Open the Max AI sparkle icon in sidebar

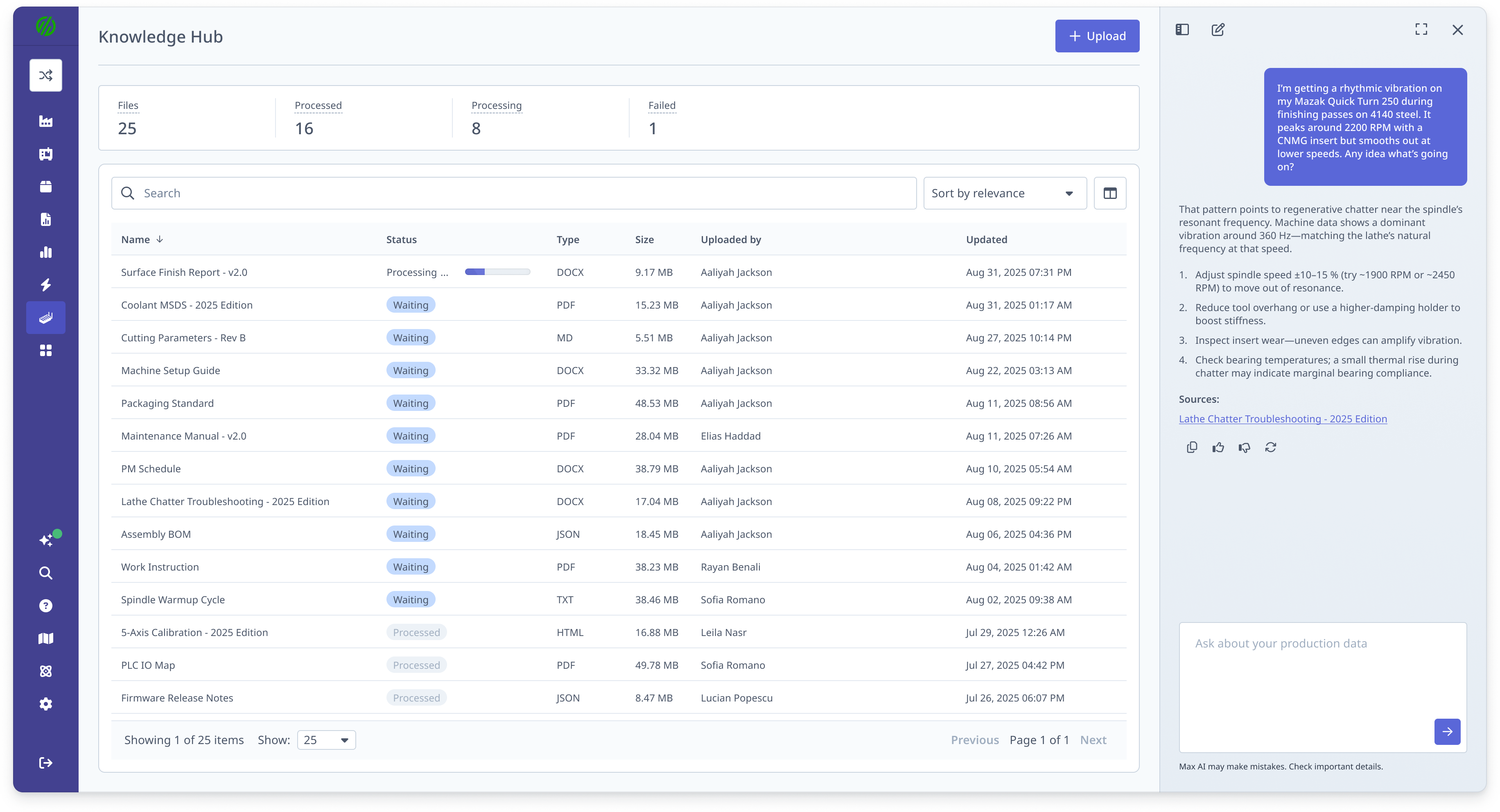click(x=46, y=539)
